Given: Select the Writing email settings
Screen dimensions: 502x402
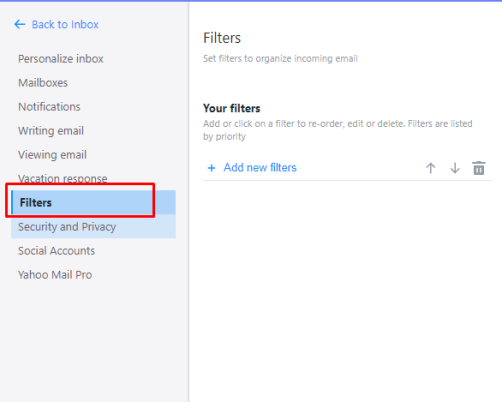Looking at the screenshot, I should click(x=51, y=131).
